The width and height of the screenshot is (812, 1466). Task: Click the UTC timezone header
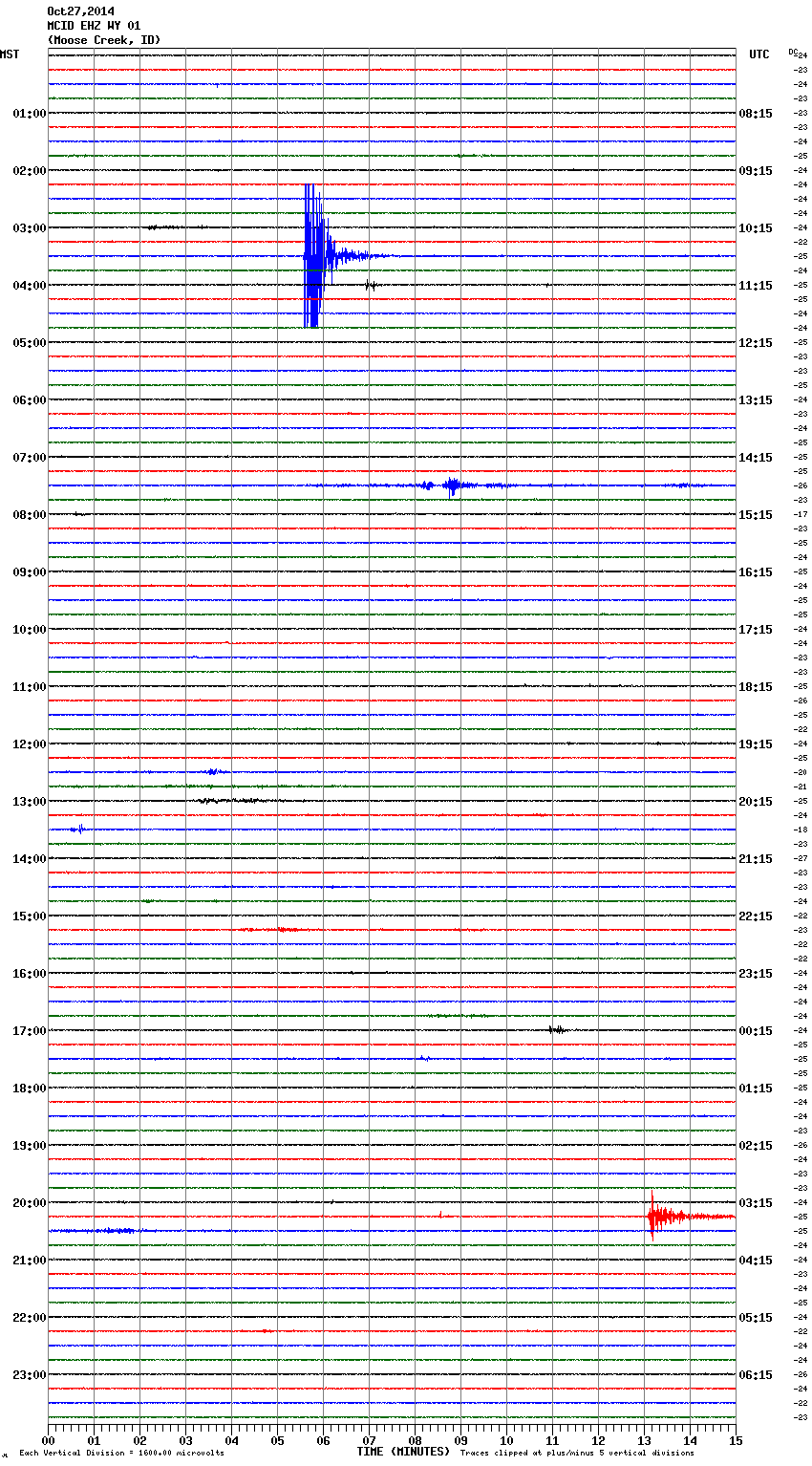pyautogui.click(x=759, y=54)
